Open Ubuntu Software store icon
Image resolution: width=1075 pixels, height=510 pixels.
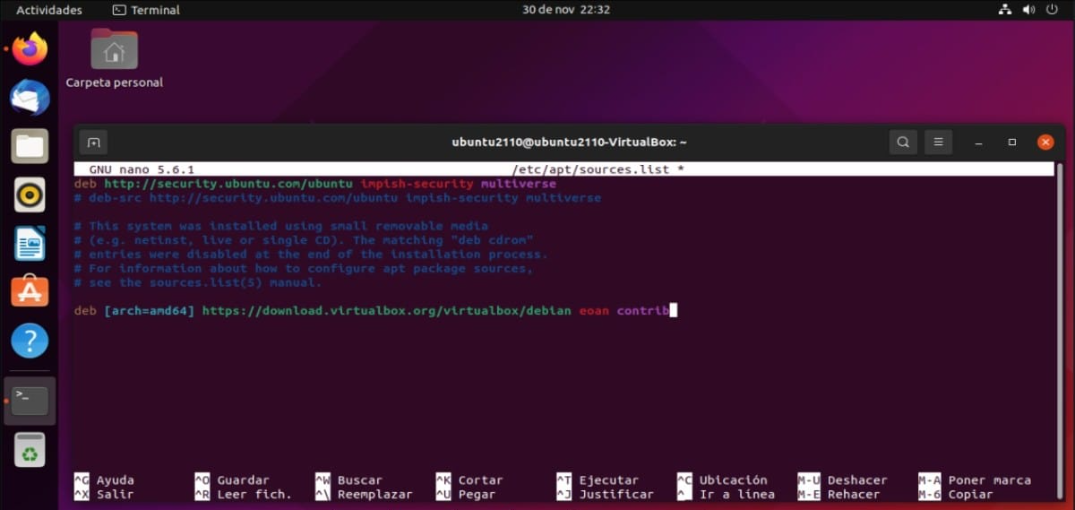[x=29, y=292]
